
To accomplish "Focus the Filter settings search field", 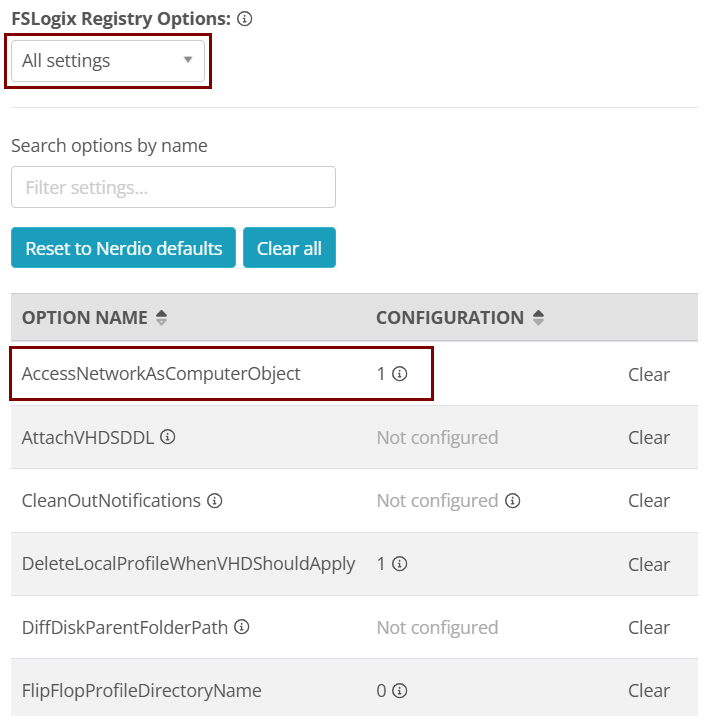I will [174, 187].
